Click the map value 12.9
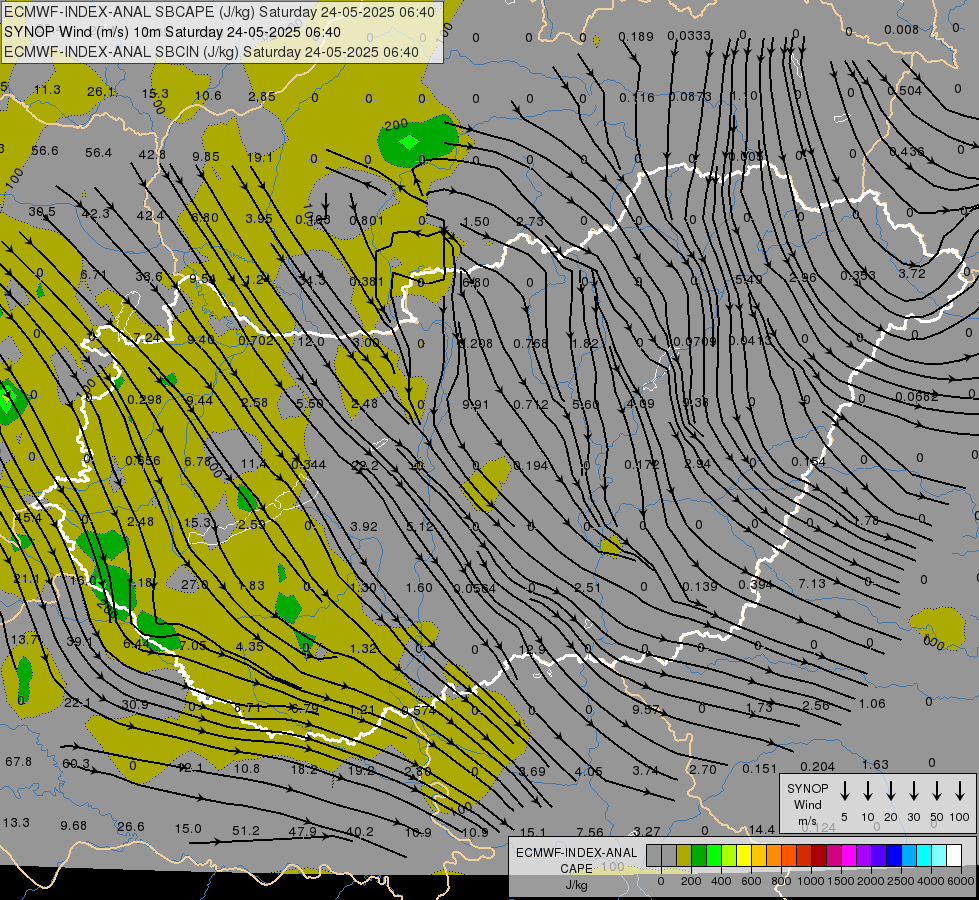The image size is (979, 900). [533, 650]
